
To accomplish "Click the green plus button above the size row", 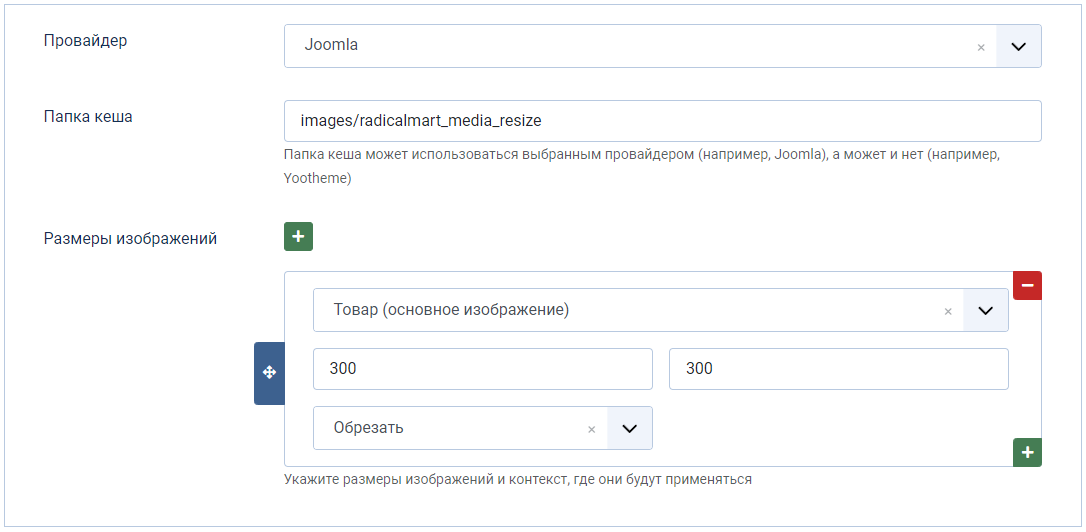I will 298,237.
